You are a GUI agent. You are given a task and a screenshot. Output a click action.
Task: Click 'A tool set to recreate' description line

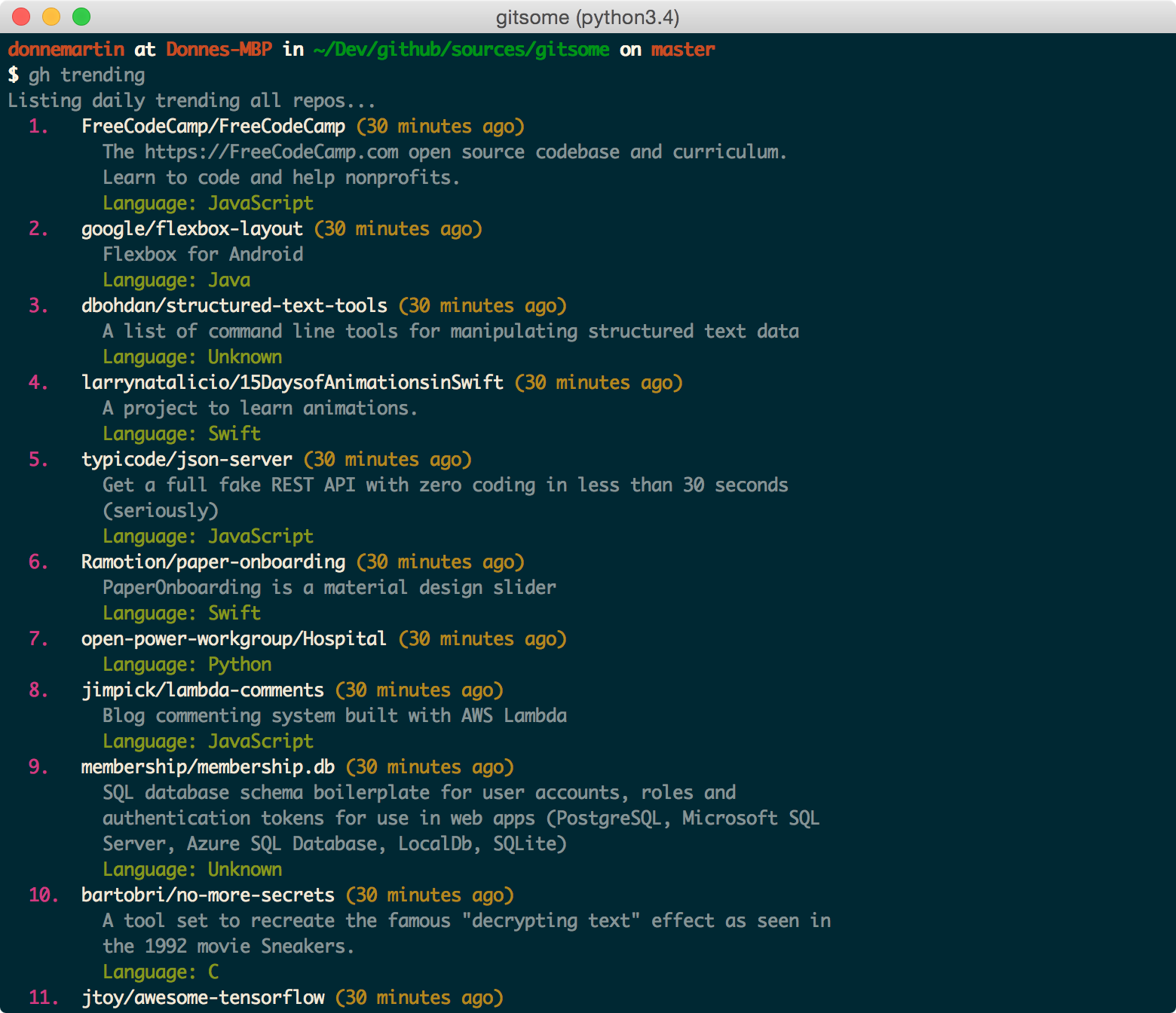[467, 921]
